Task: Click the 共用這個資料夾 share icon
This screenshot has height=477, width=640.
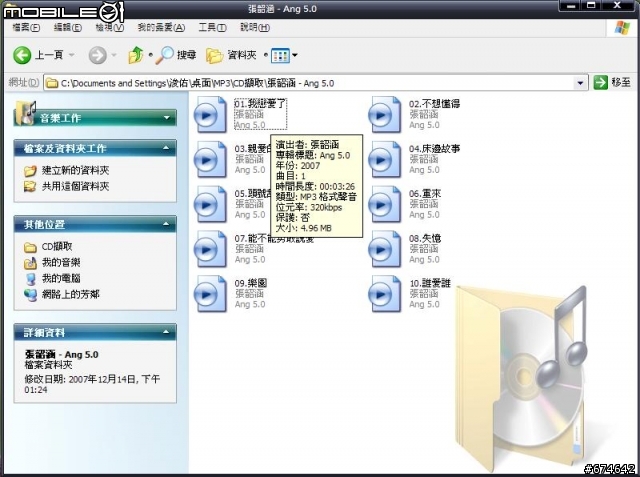Action: point(30,187)
